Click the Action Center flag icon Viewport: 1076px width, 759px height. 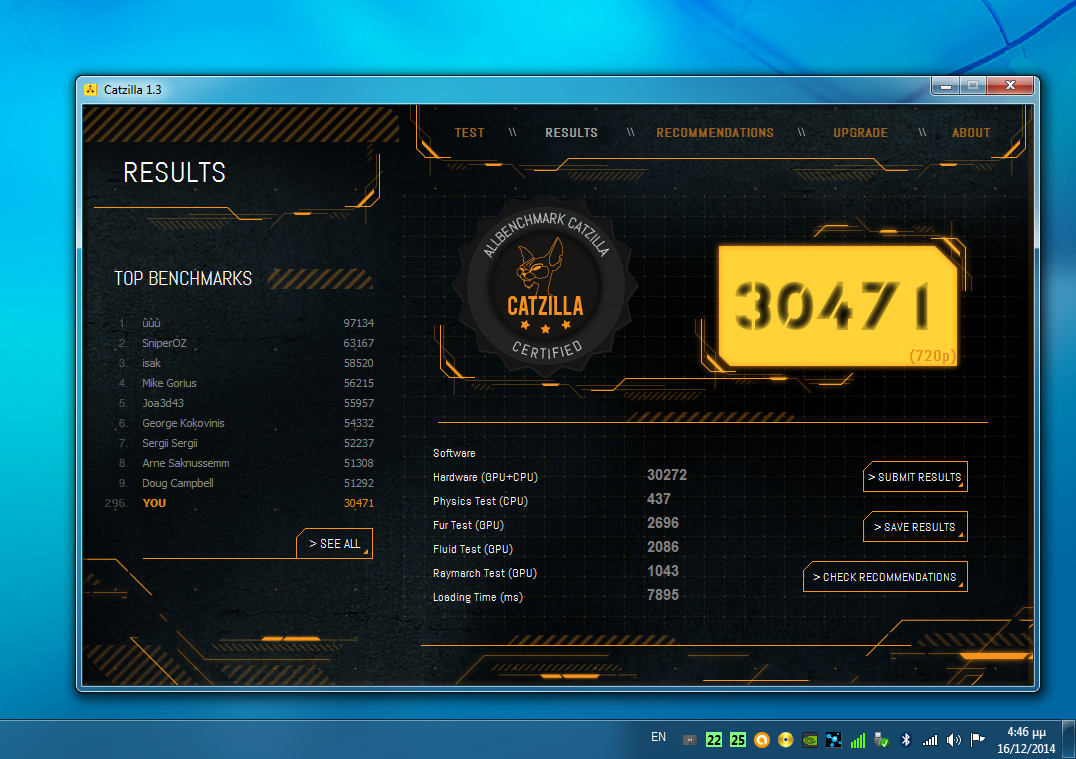click(977, 740)
